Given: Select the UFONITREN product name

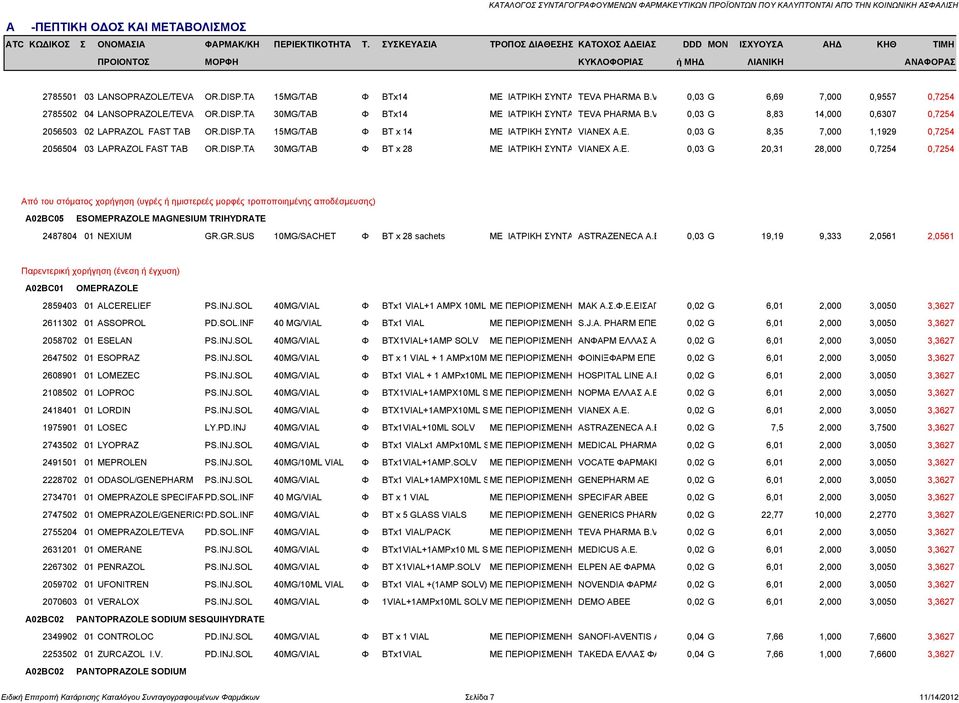Looking at the screenshot, I should [x=123, y=585].
